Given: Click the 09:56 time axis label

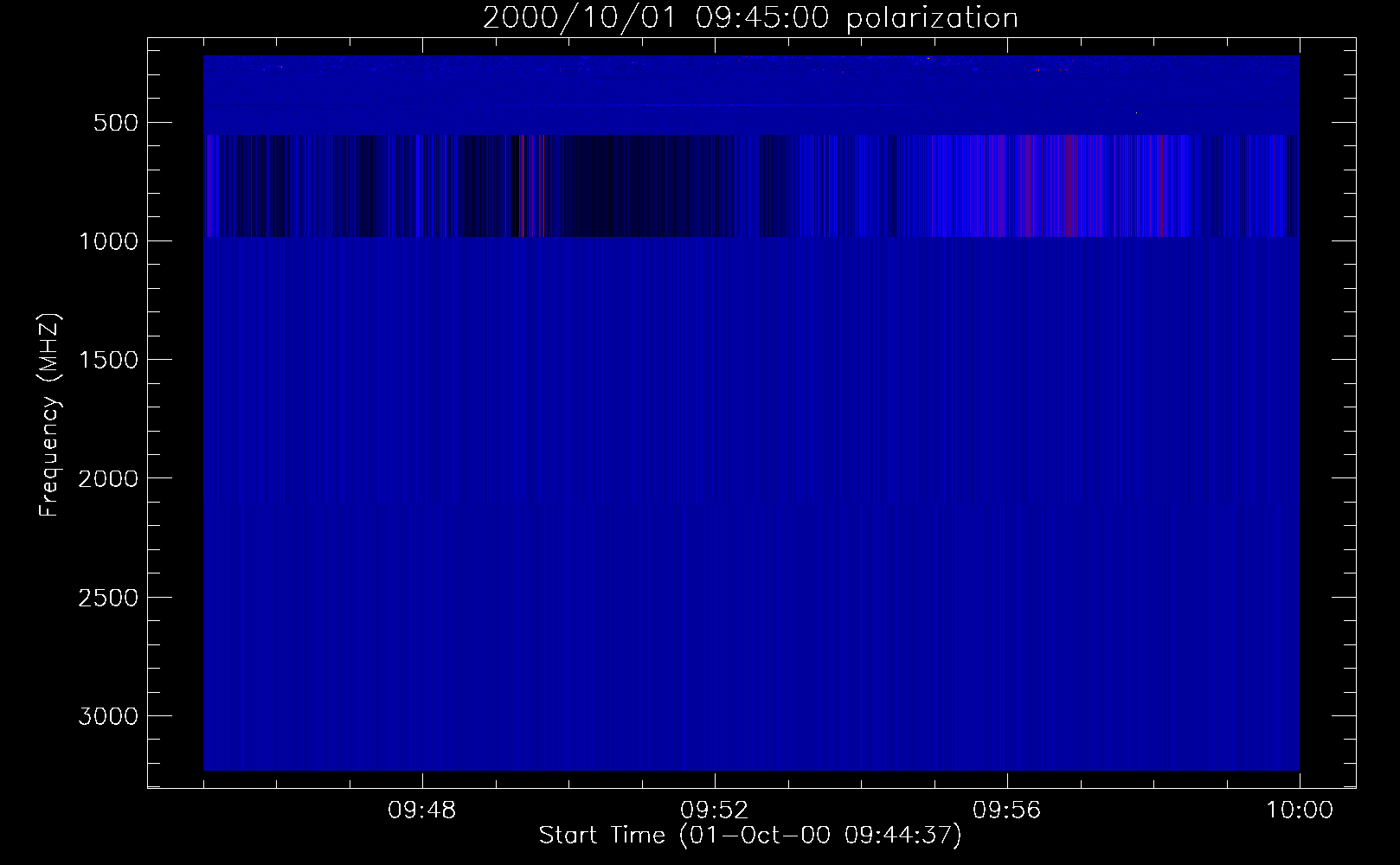Looking at the screenshot, I should [x=1007, y=811].
